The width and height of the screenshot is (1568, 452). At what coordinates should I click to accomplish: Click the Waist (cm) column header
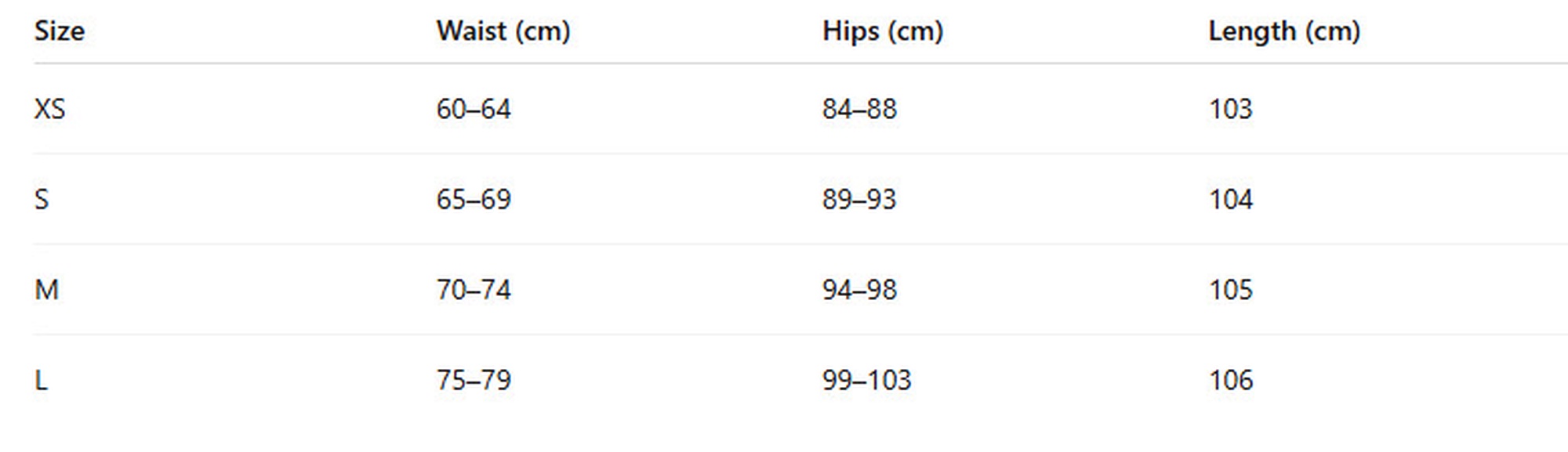click(503, 31)
